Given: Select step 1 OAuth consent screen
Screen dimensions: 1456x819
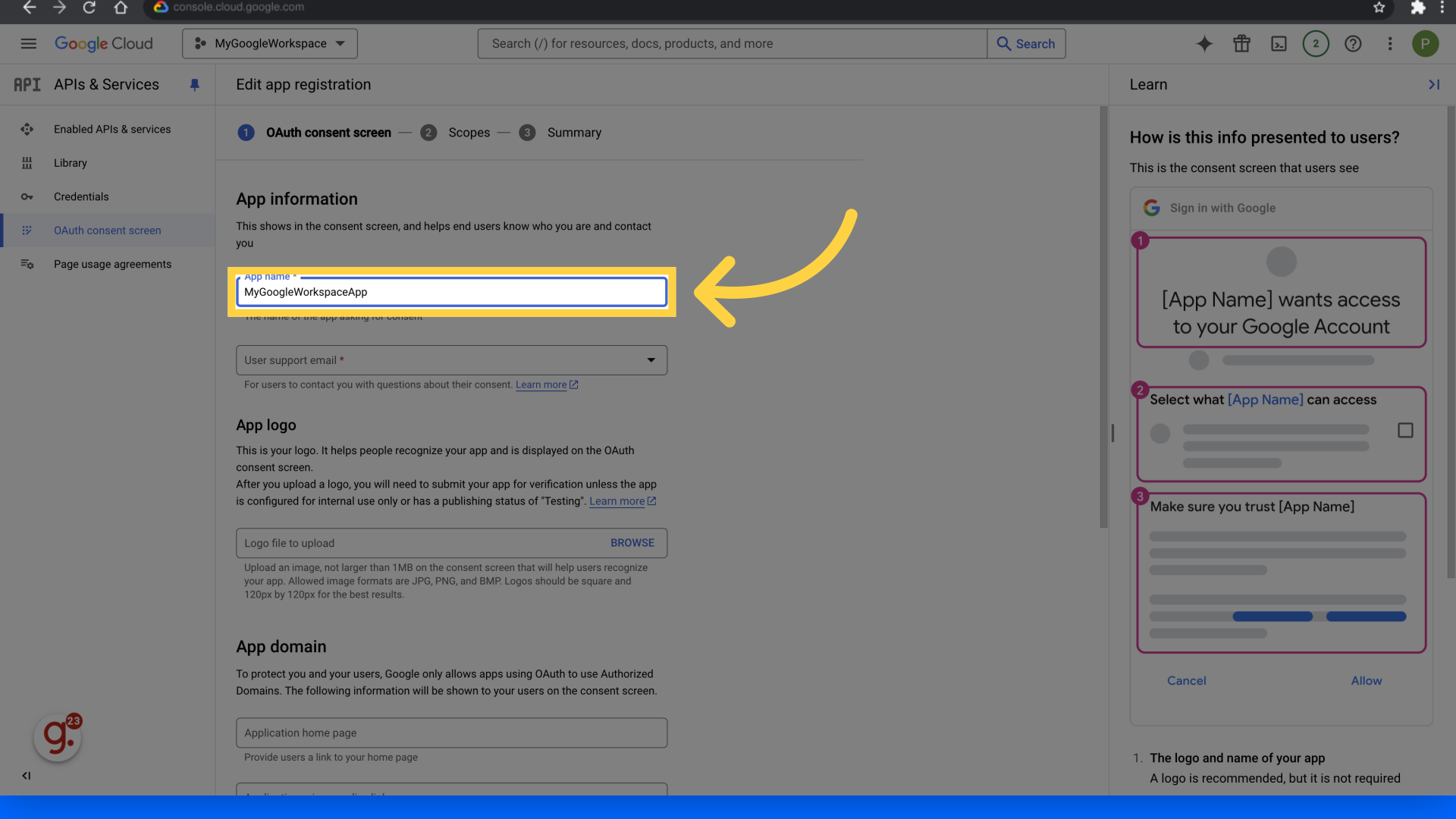Looking at the screenshot, I should click(315, 133).
